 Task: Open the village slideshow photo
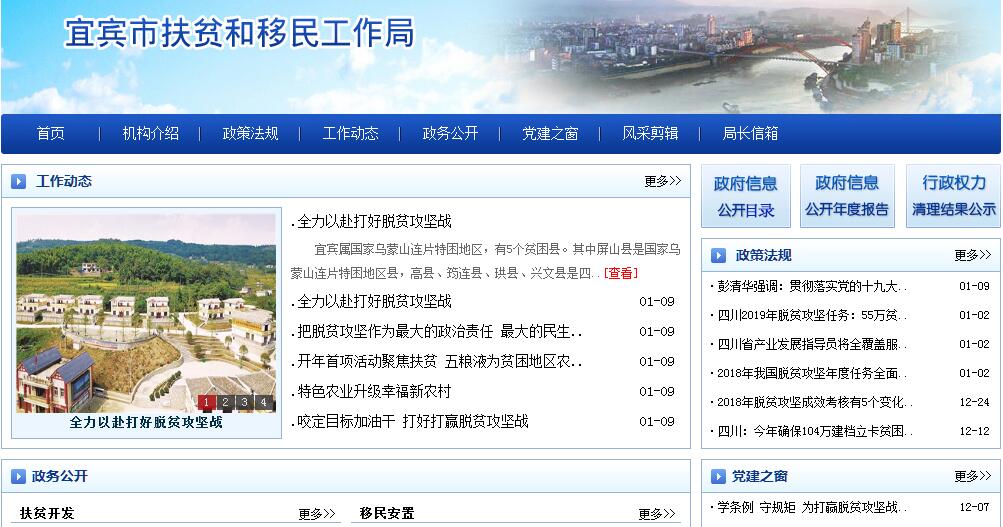point(145,305)
